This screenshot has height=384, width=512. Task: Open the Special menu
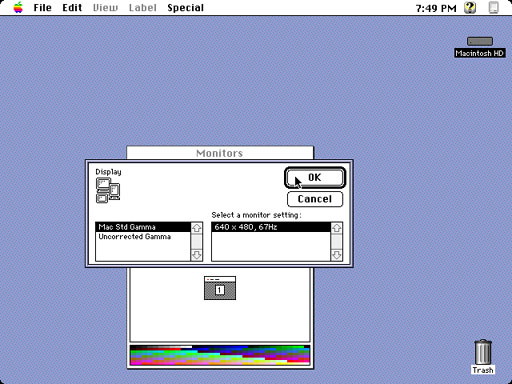point(185,7)
